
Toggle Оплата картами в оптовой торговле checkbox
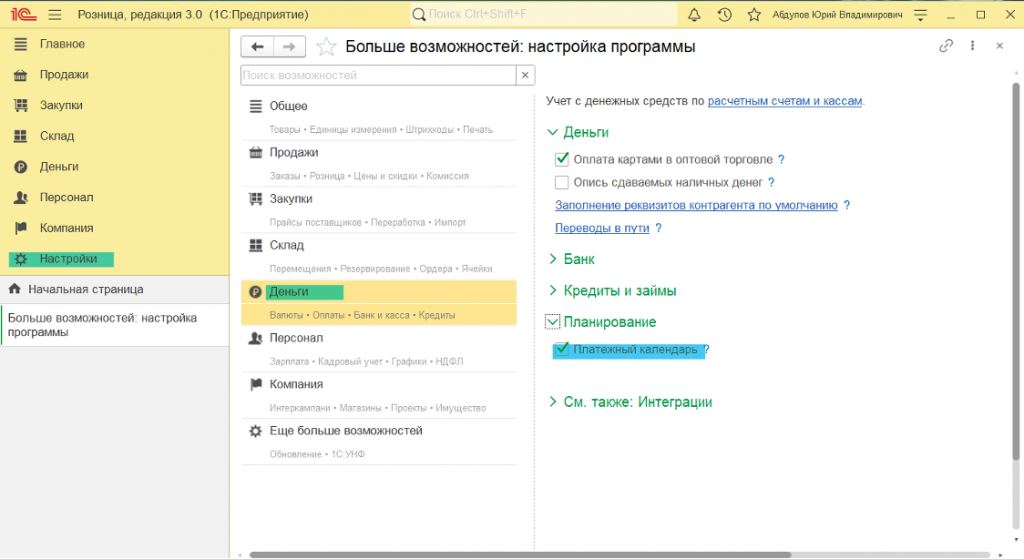[x=562, y=159]
